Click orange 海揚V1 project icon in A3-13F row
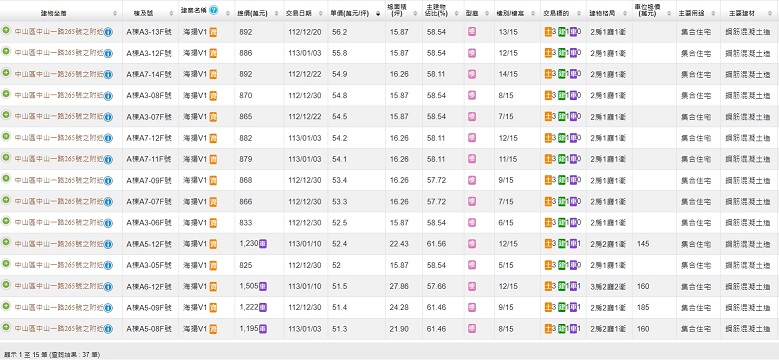This screenshot has height=362, width=779. point(213,32)
